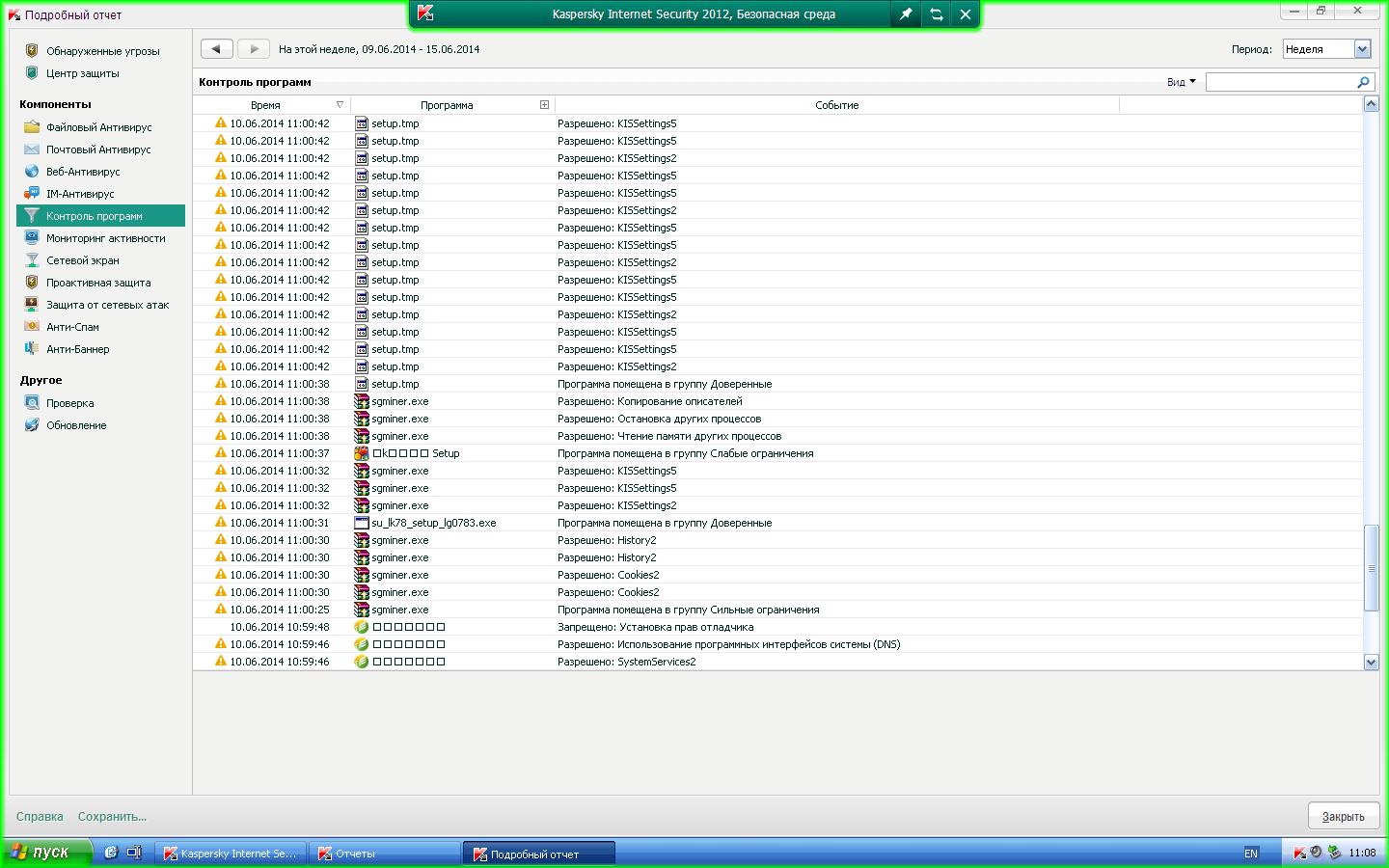The image size is (1389, 868).
Task: Select Обнаруженные угрозы in sidebar
Action: (102, 51)
